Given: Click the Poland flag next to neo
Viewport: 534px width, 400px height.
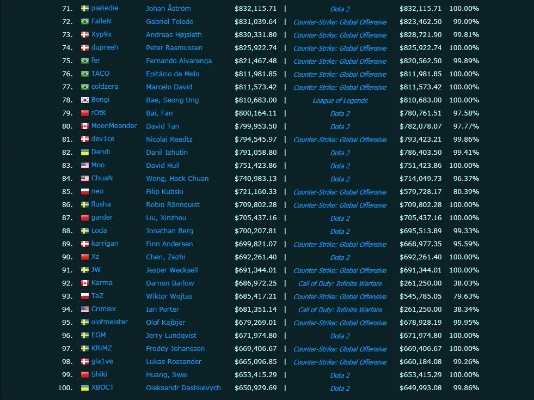Looking at the screenshot, I should pyautogui.click(x=85, y=192).
